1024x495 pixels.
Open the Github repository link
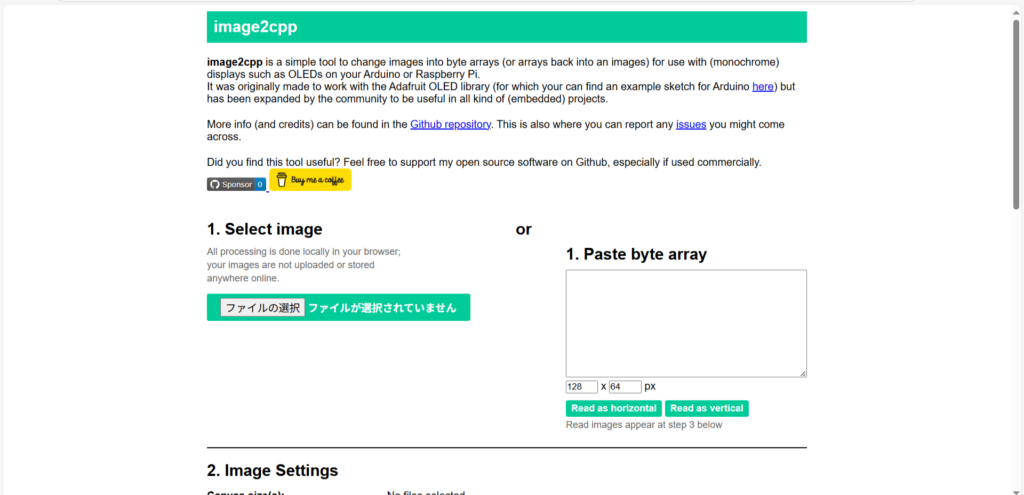[x=451, y=124]
